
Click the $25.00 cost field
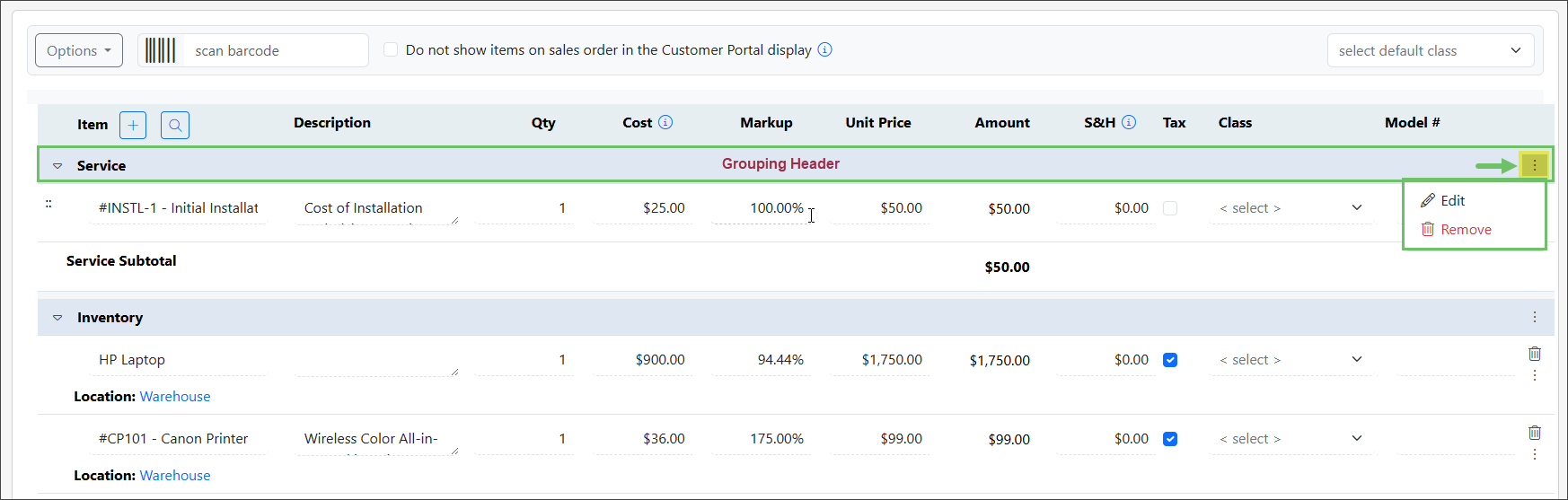click(643, 208)
